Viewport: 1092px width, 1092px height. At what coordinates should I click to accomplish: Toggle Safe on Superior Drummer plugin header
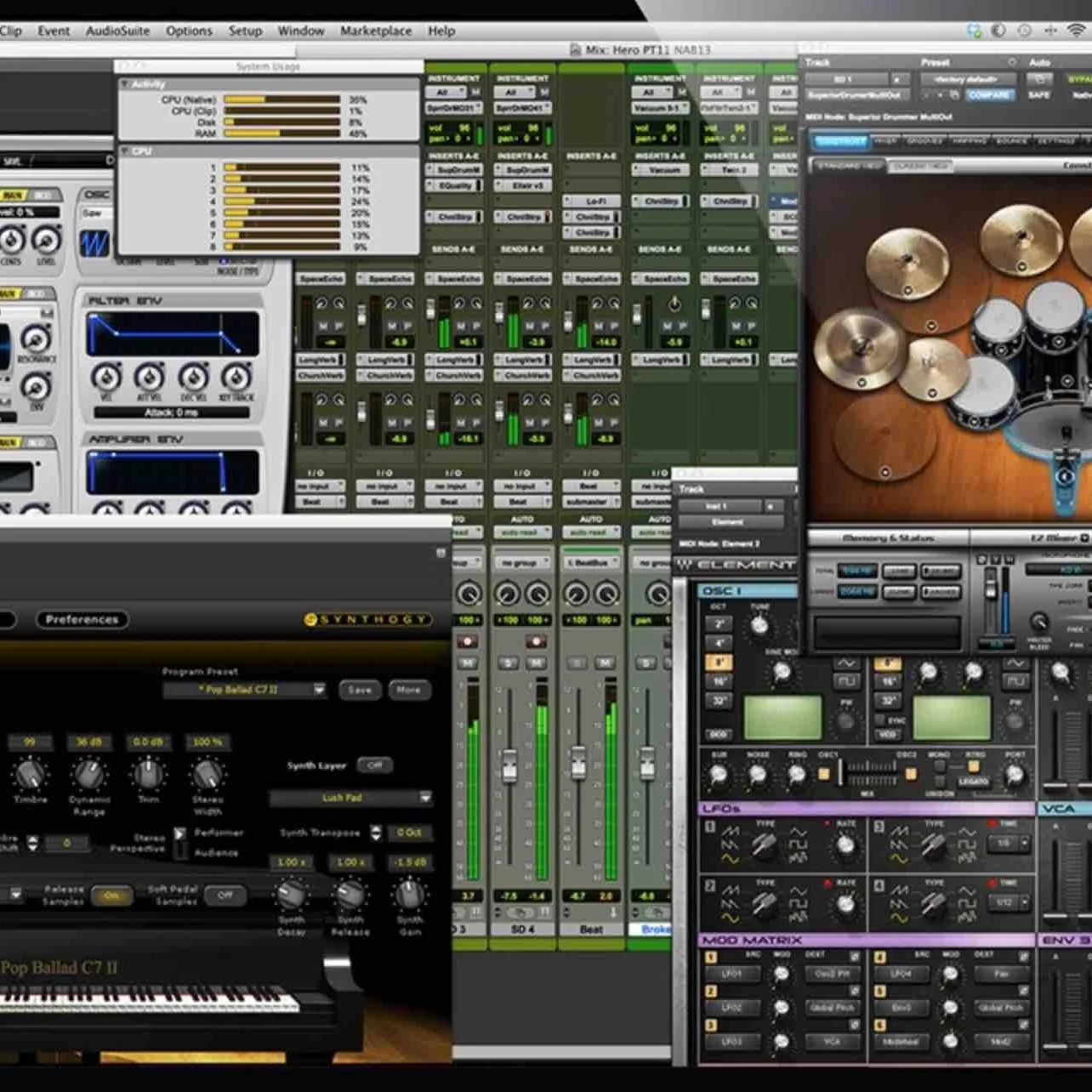pos(1039,95)
